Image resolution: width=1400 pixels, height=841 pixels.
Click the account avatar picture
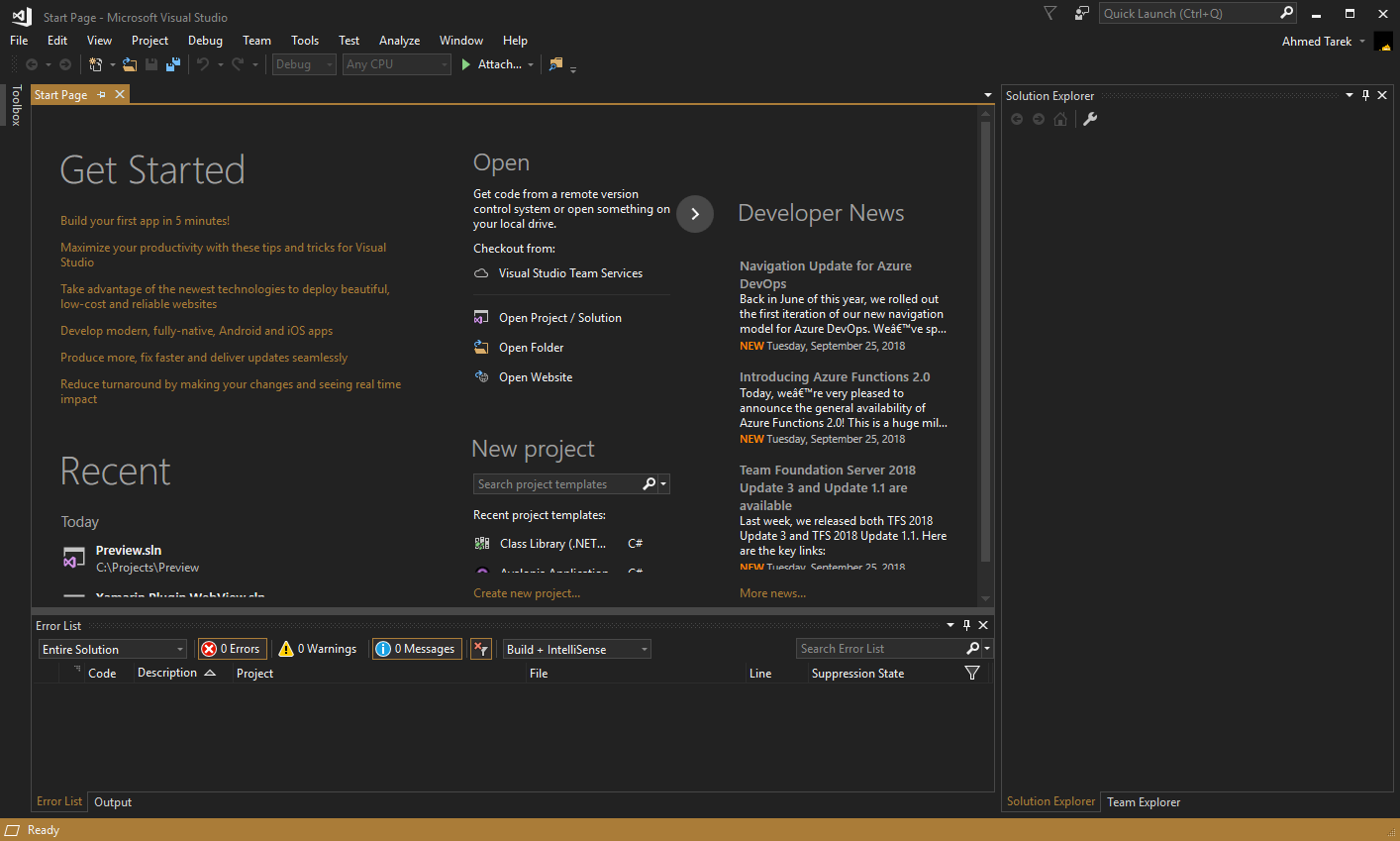[1383, 42]
